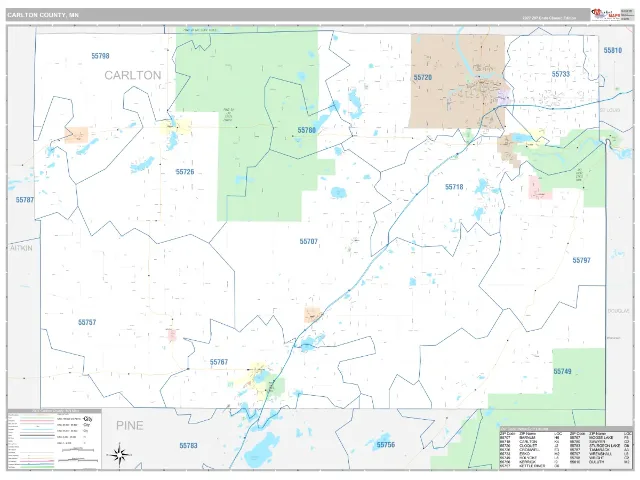The width and height of the screenshot is (640, 480).
Task: Click the DOUGLAS county label
Action: pyautogui.click(x=618, y=311)
